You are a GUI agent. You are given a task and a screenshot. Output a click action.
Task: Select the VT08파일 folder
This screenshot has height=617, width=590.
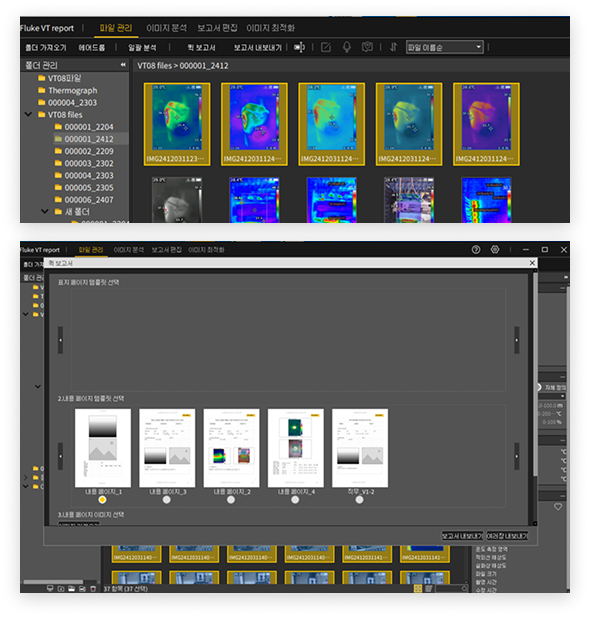pos(60,78)
